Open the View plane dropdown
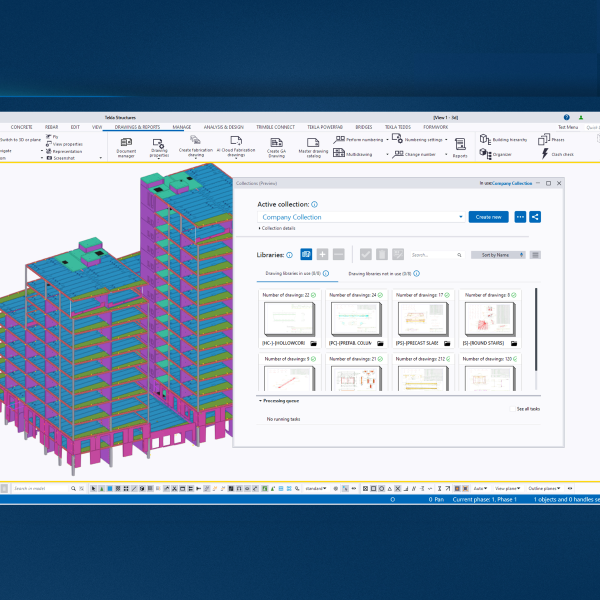The width and height of the screenshot is (600, 600). (507, 488)
